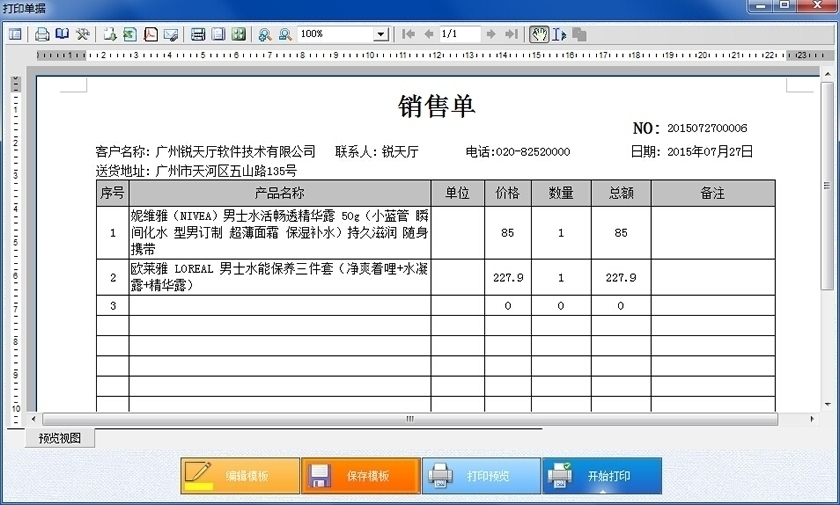The height and width of the screenshot is (505, 840).
Task: Export the report to Excel via toolbar icon
Action: (x=130, y=34)
